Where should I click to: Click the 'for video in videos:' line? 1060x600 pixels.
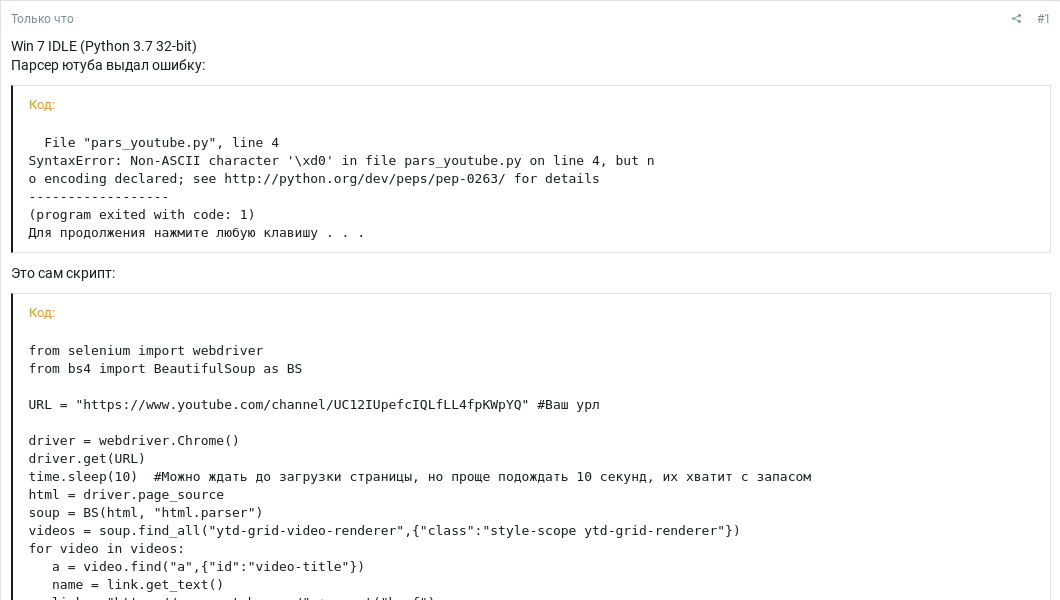[106, 549]
